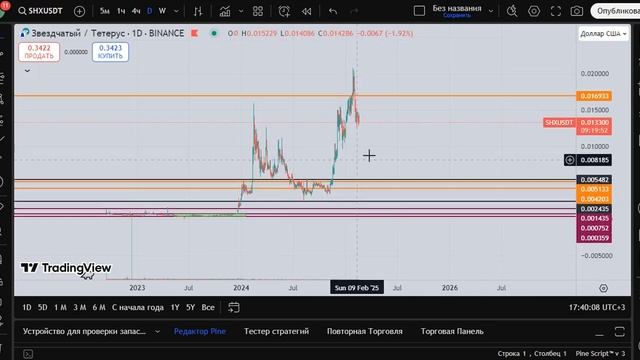Undo the last chart action
640x360 pixels.
pos(333,11)
